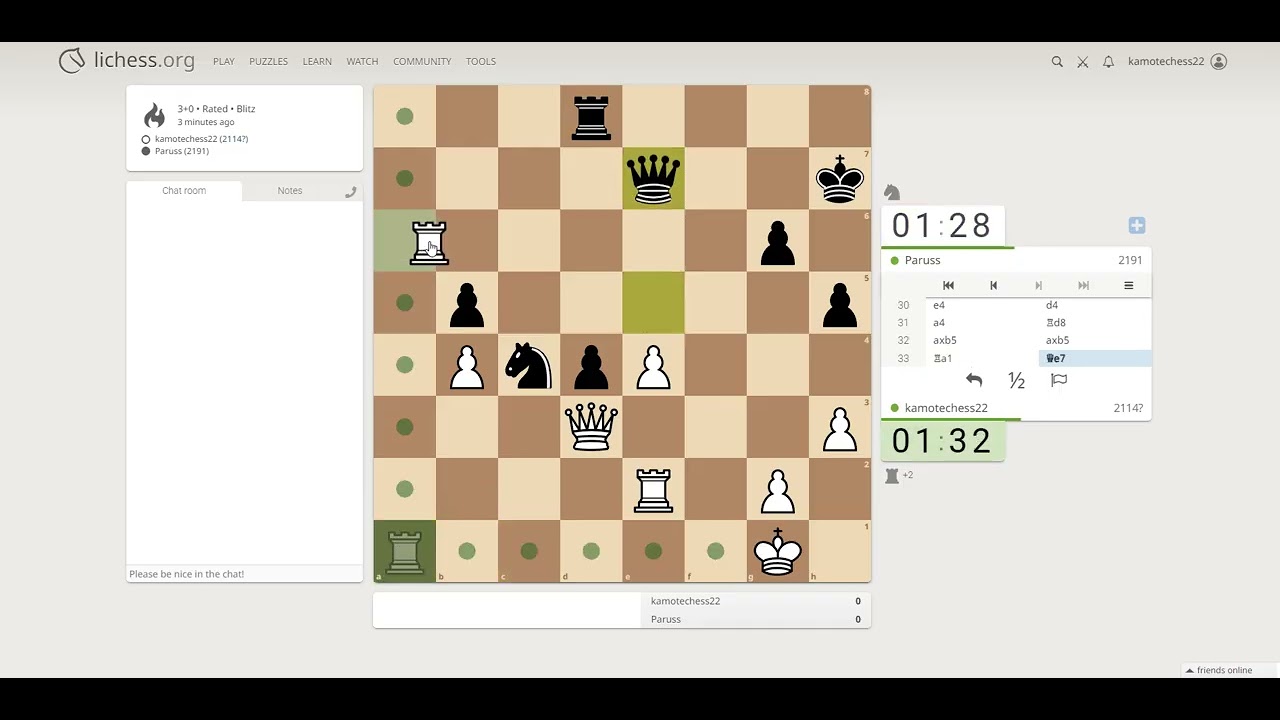The image size is (1280, 720).
Task: Open notifications bell icon
Action: (1108, 62)
